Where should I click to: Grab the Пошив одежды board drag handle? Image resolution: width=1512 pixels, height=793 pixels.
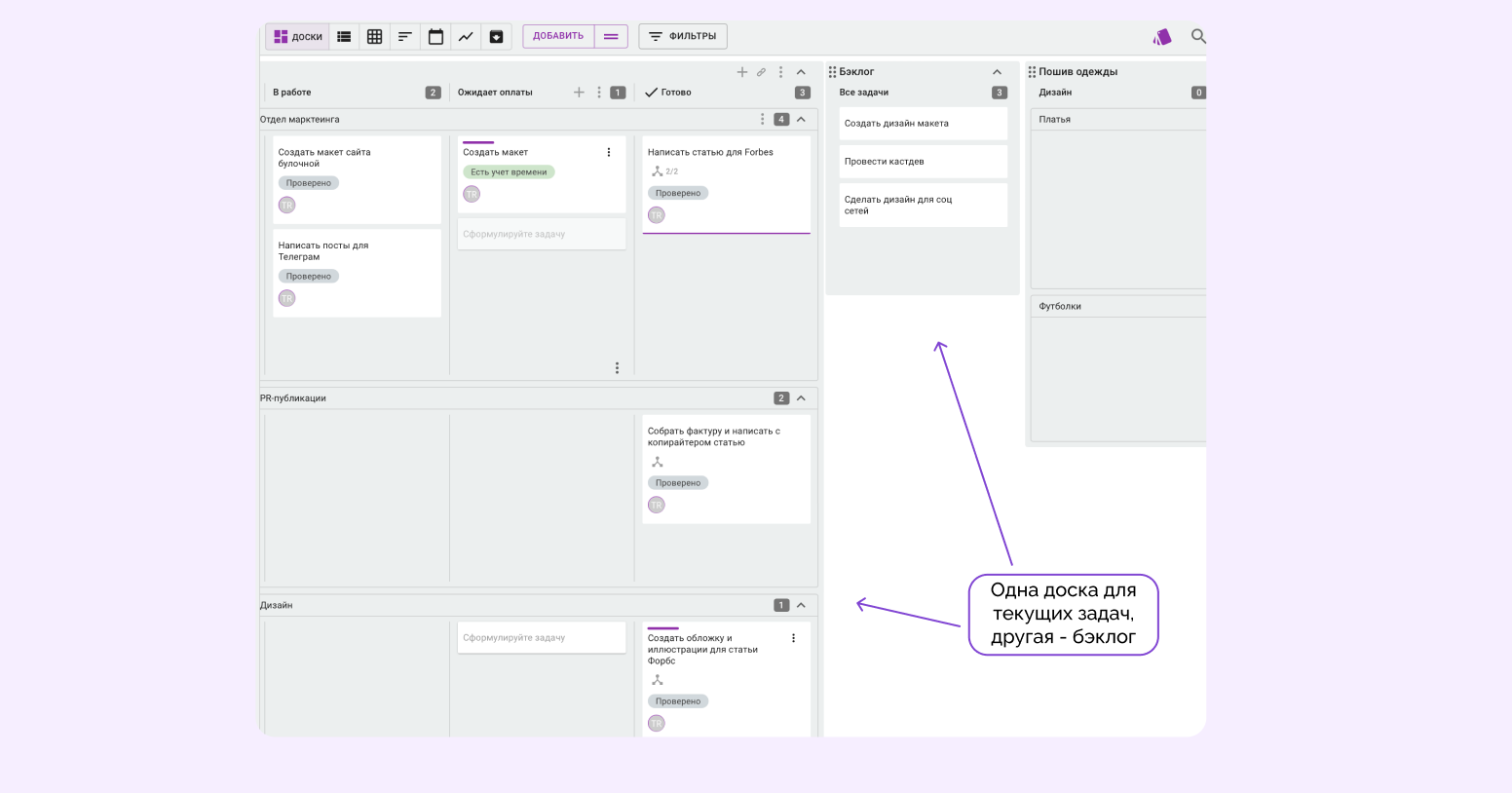click(1032, 72)
